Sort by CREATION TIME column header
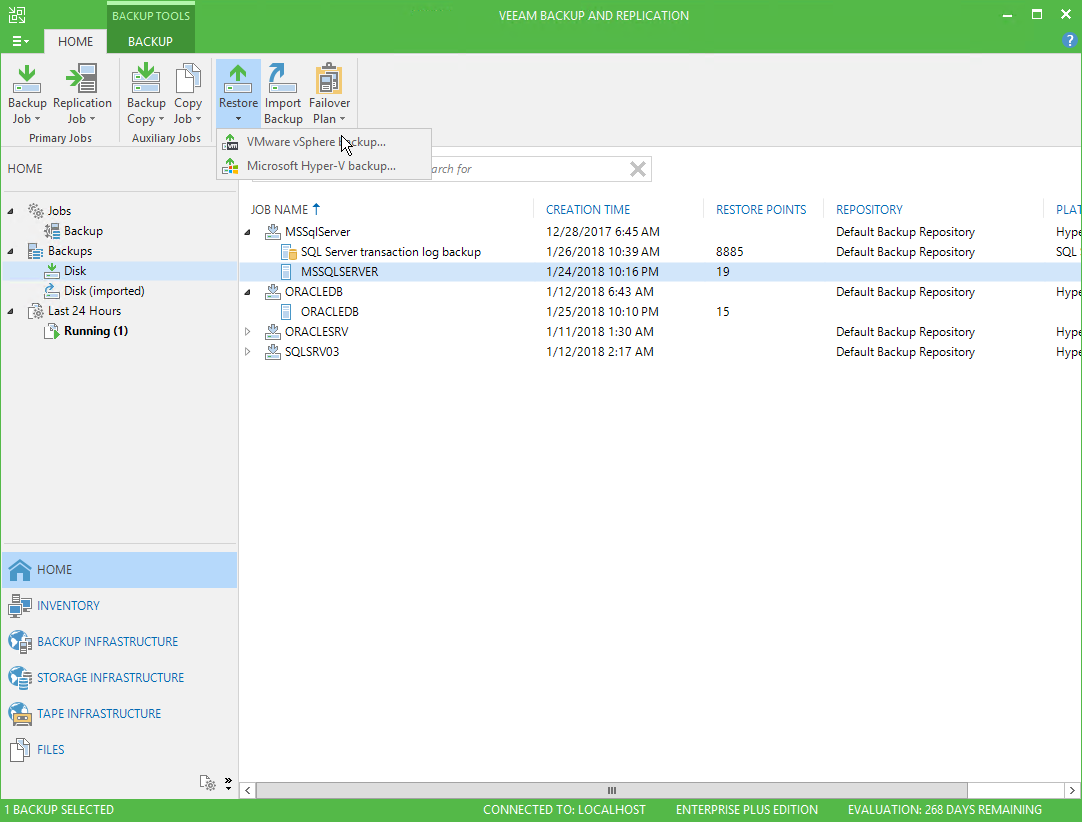The width and height of the screenshot is (1082, 822). (x=588, y=210)
